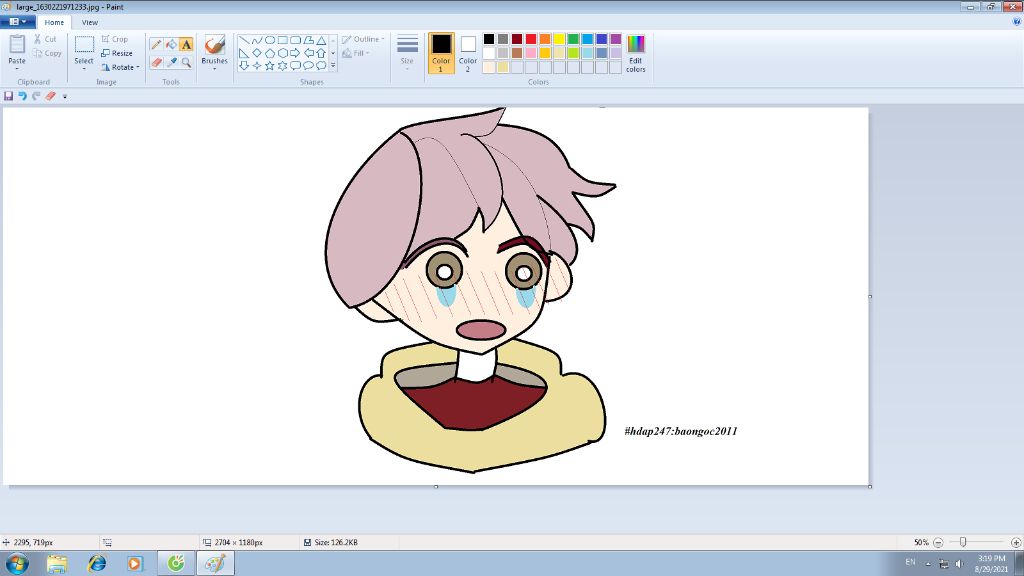Choose the Rectangle shape
Viewport: 1024px width, 576px height.
[282, 40]
